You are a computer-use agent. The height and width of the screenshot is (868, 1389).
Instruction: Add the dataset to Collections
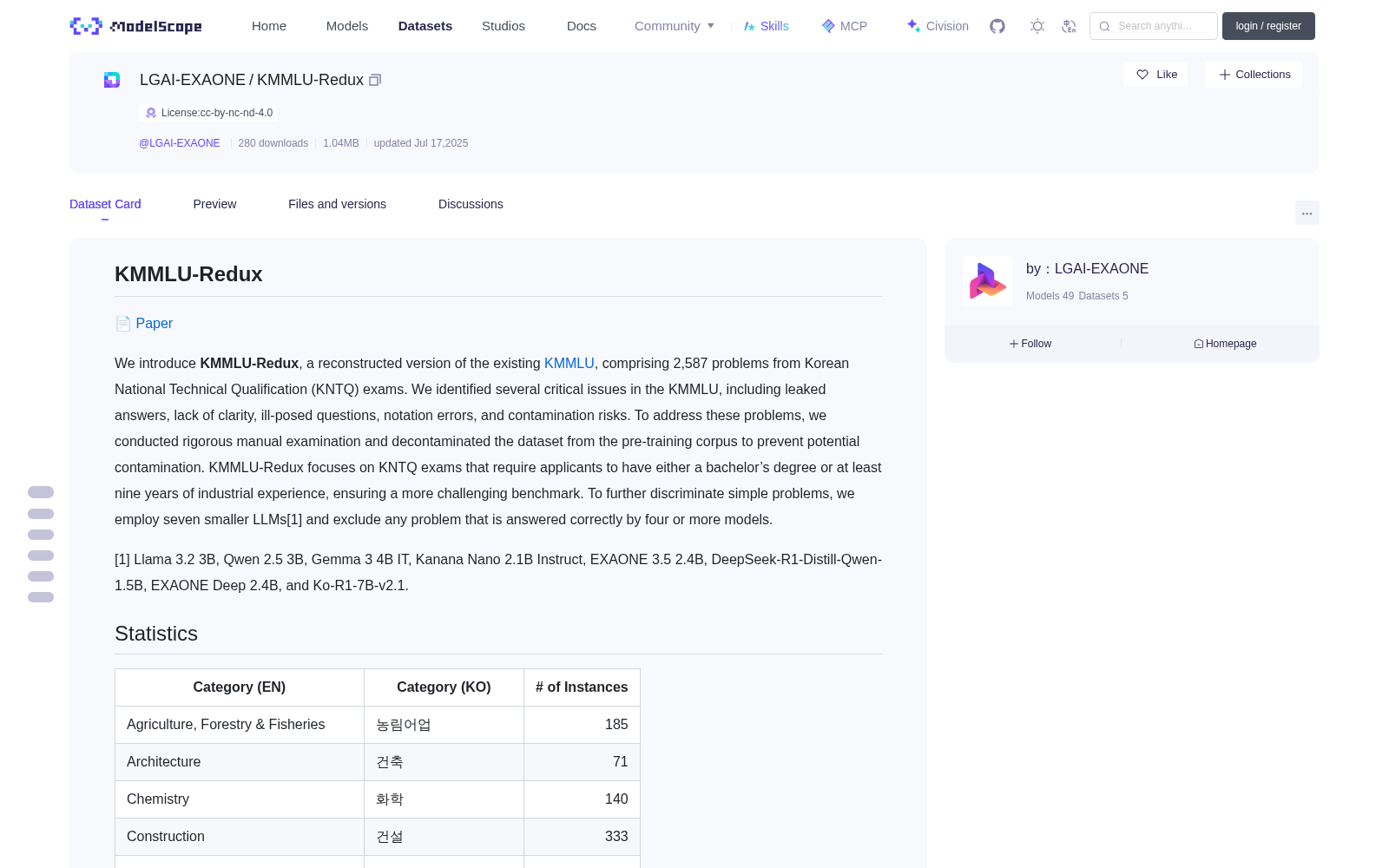[x=1254, y=75]
